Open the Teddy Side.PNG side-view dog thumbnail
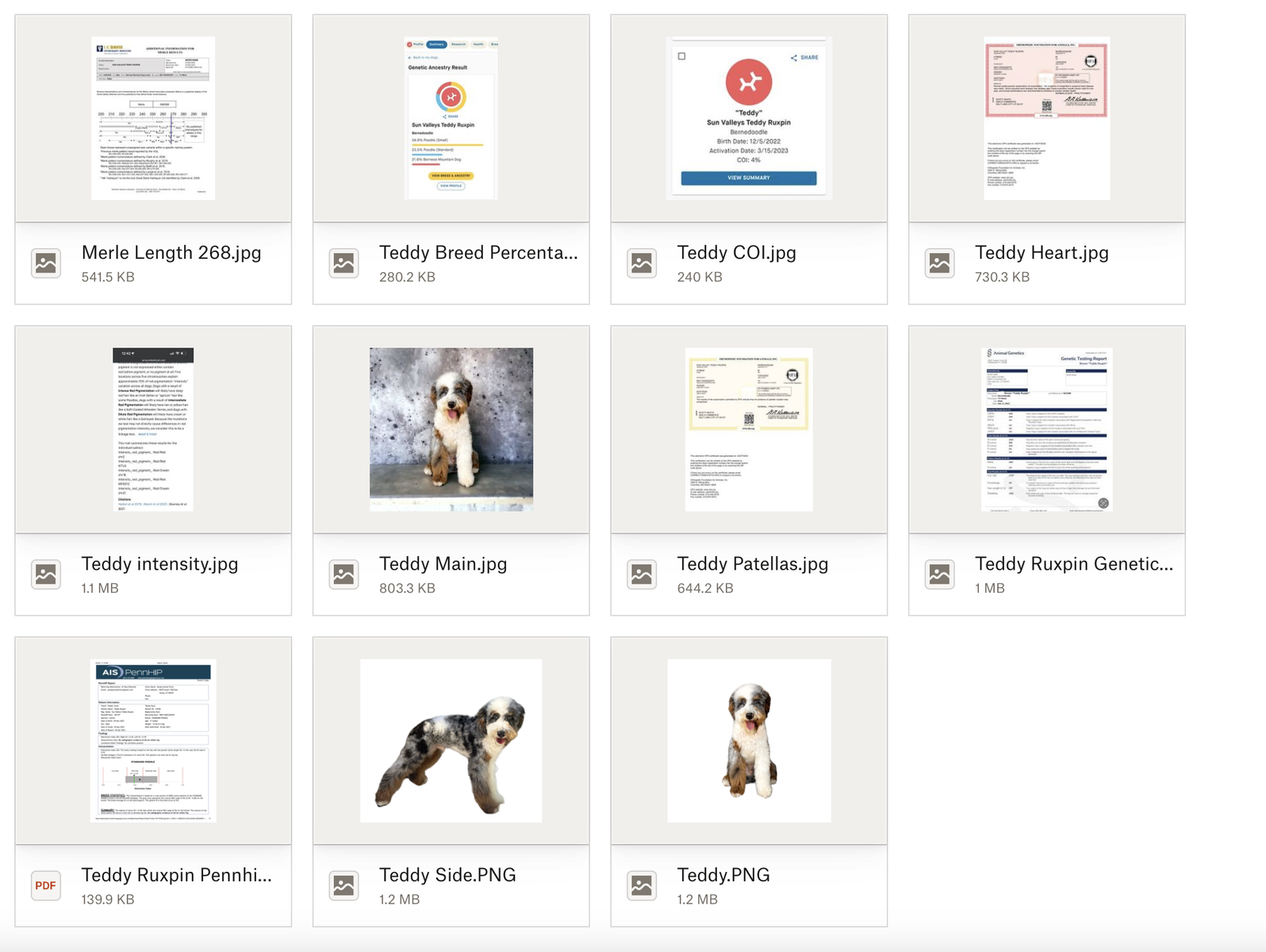This screenshot has height=952, width=1266. click(x=451, y=740)
